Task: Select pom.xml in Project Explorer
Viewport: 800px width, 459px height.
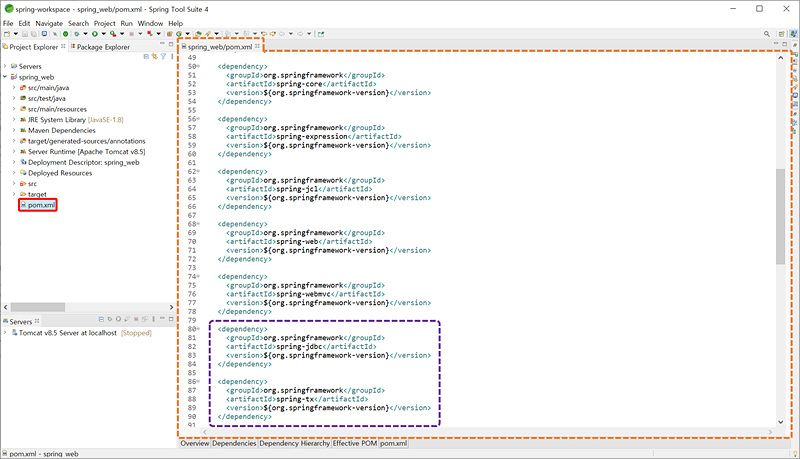Action: coord(38,205)
